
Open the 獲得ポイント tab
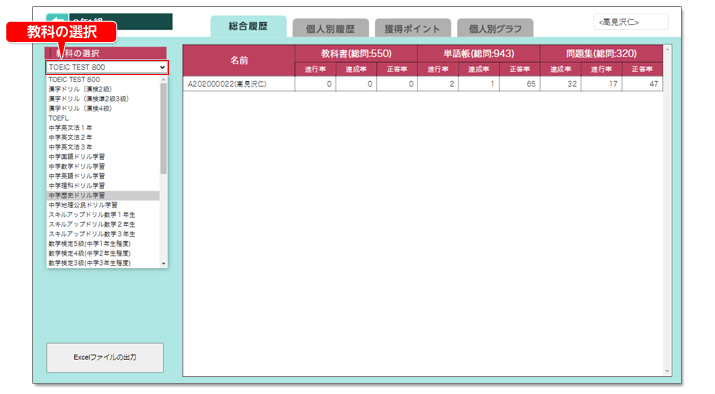click(413, 29)
